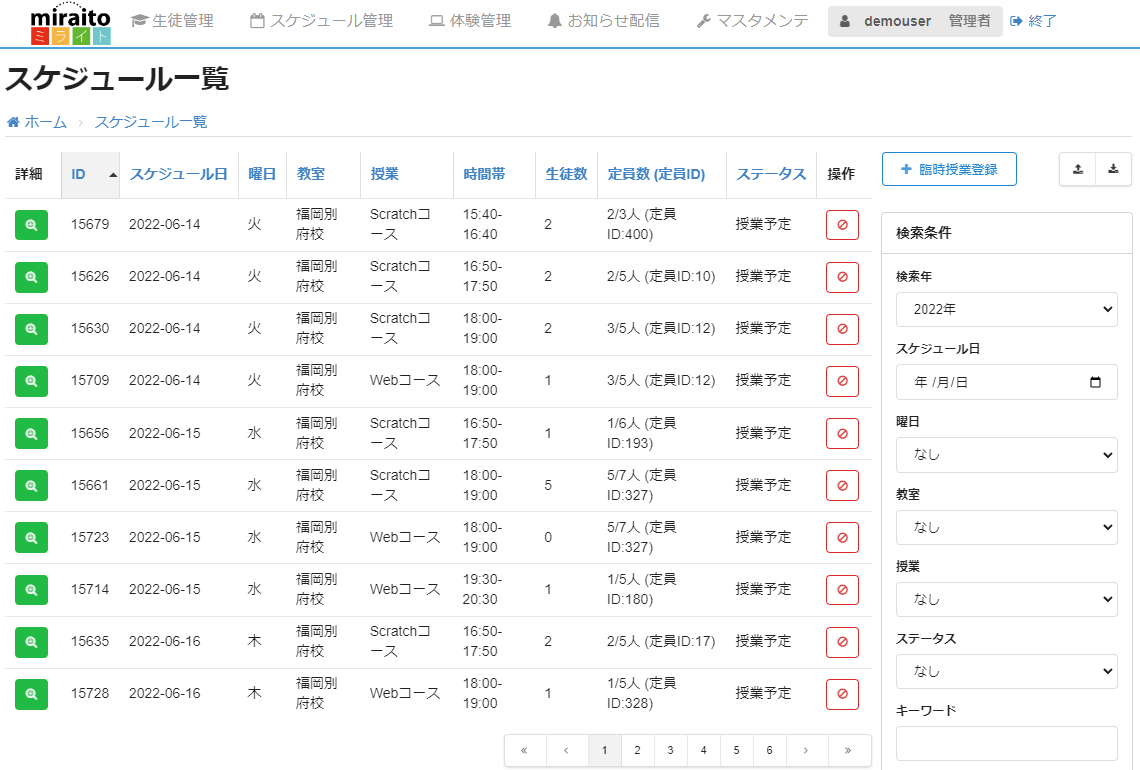Image resolution: width=1140 pixels, height=770 pixels.
Task: Expand the 曜日 filter dropdown
Action: point(1006,454)
